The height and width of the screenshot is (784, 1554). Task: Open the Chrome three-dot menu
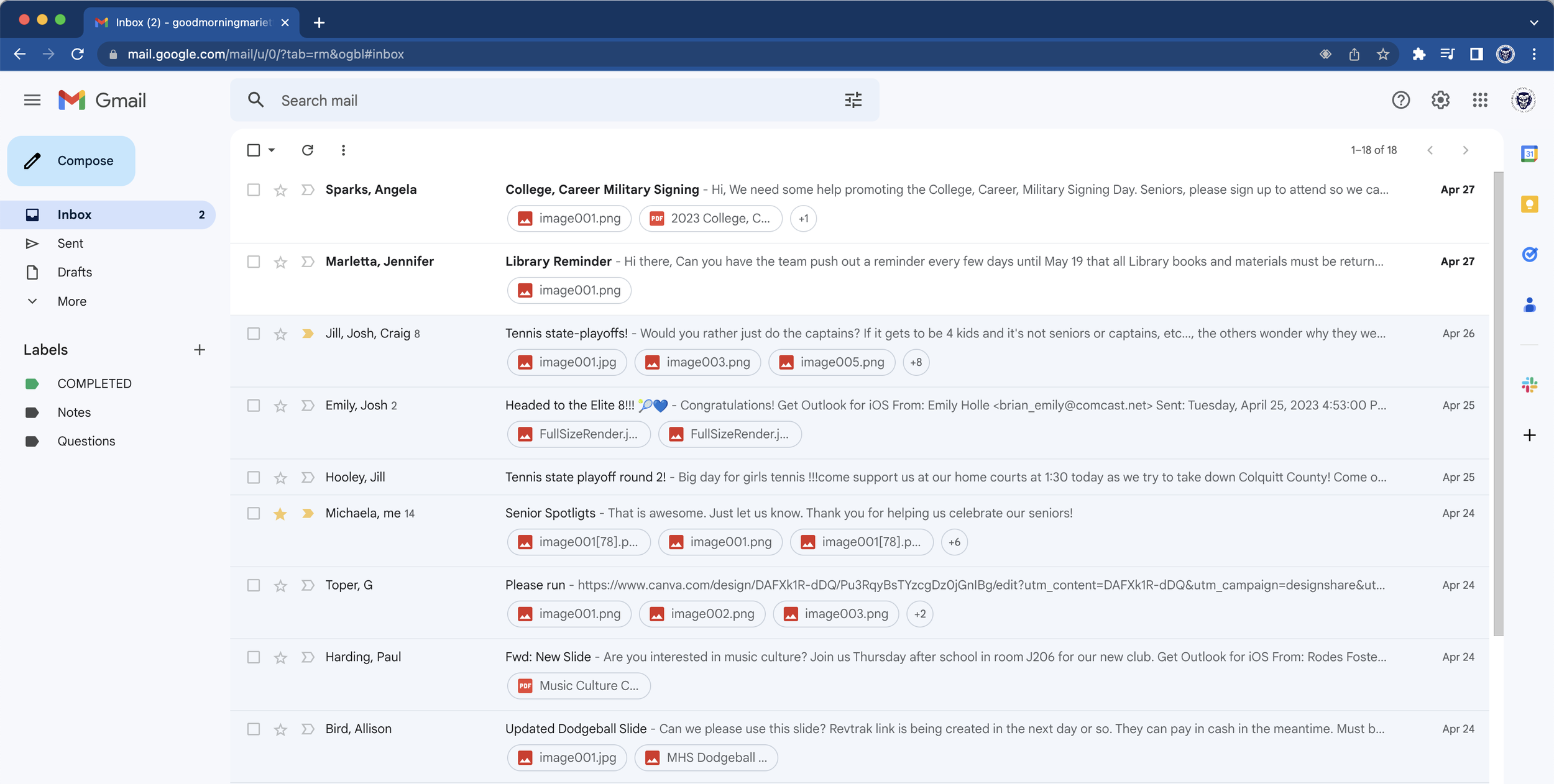coord(1533,54)
